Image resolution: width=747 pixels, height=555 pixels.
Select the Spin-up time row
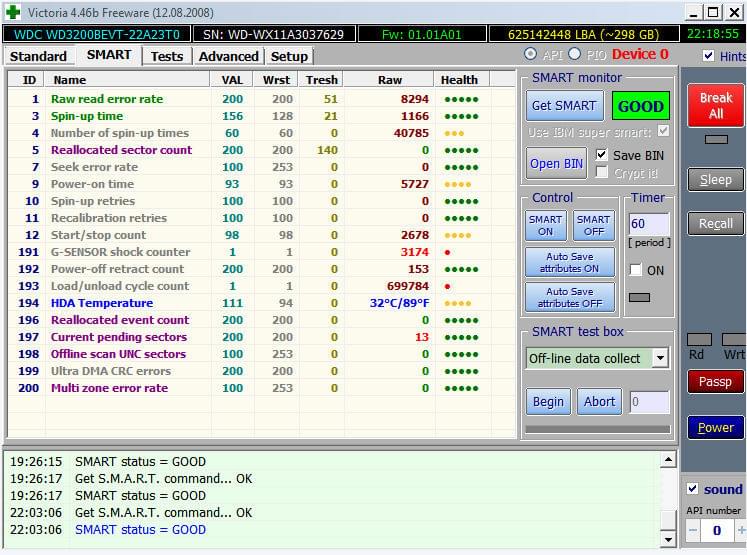coord(262,116)
